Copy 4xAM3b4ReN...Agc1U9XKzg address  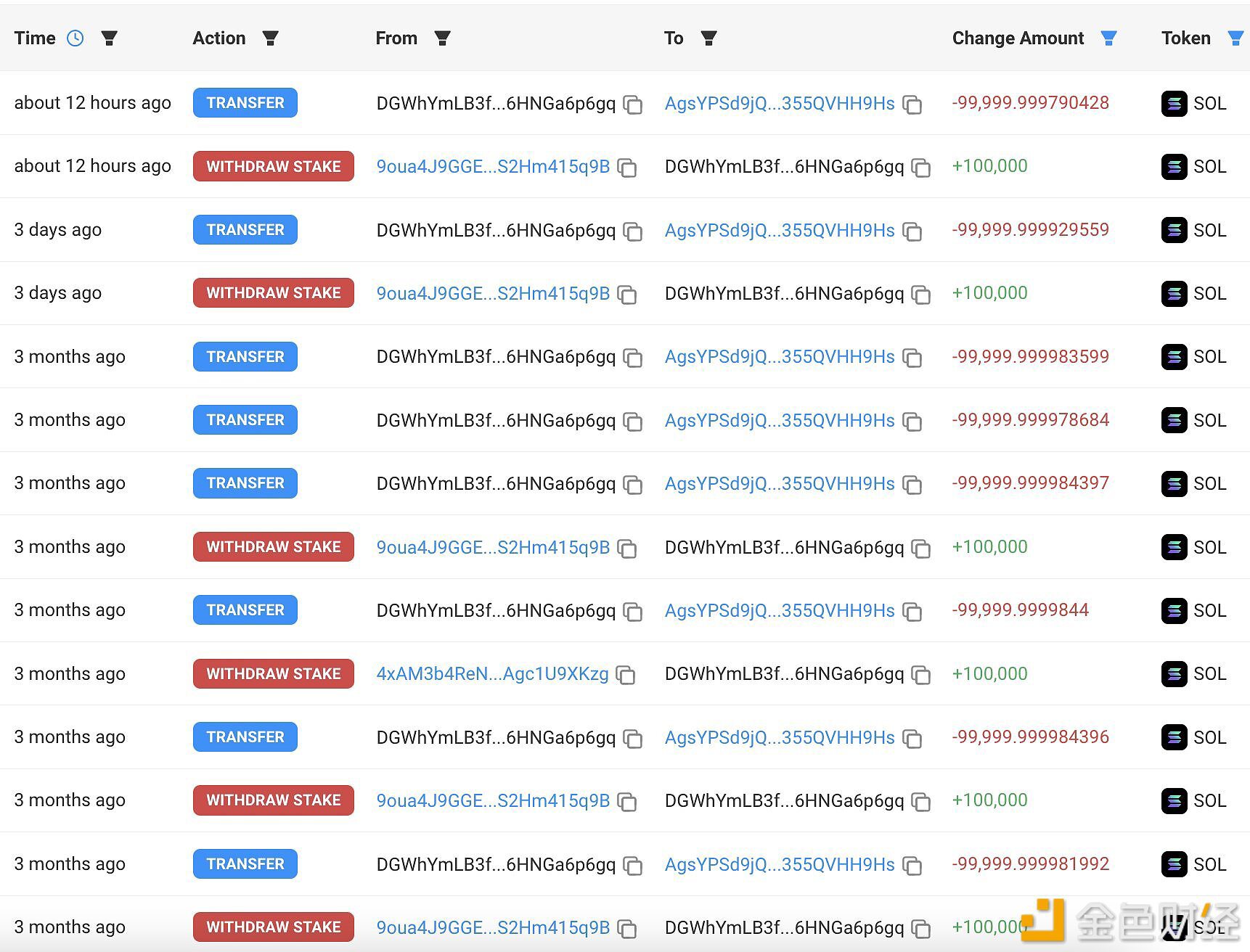tap(626, 675)
